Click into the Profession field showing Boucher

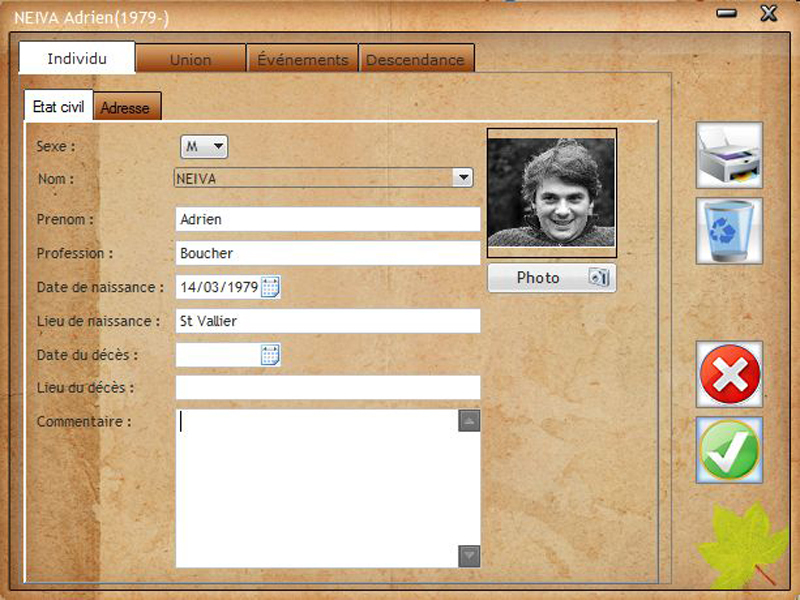coord(328,253)
